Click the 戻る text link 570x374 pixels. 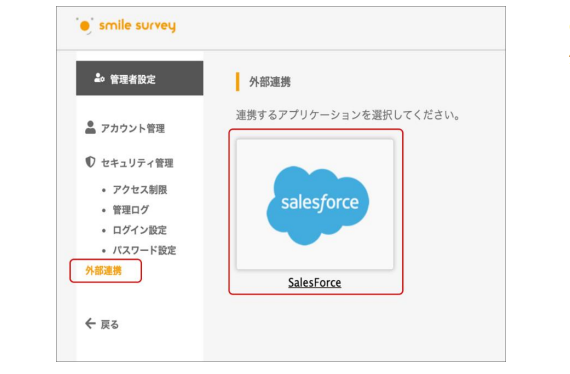pos(110,325)
